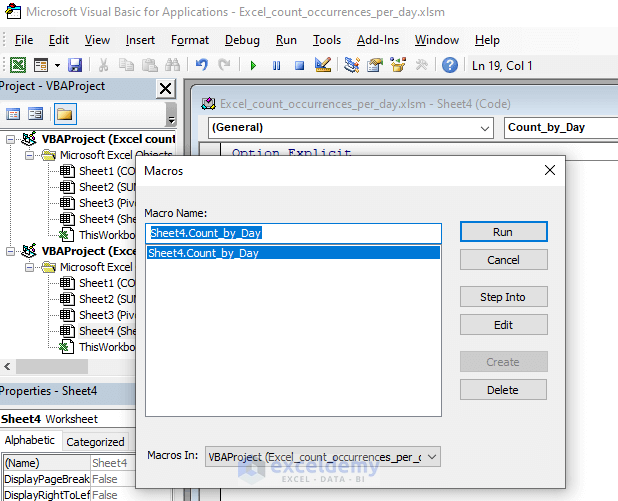Click Delete button in Macros dialog
The height and width of the screenshot is (501, 618).
[503, 390]
